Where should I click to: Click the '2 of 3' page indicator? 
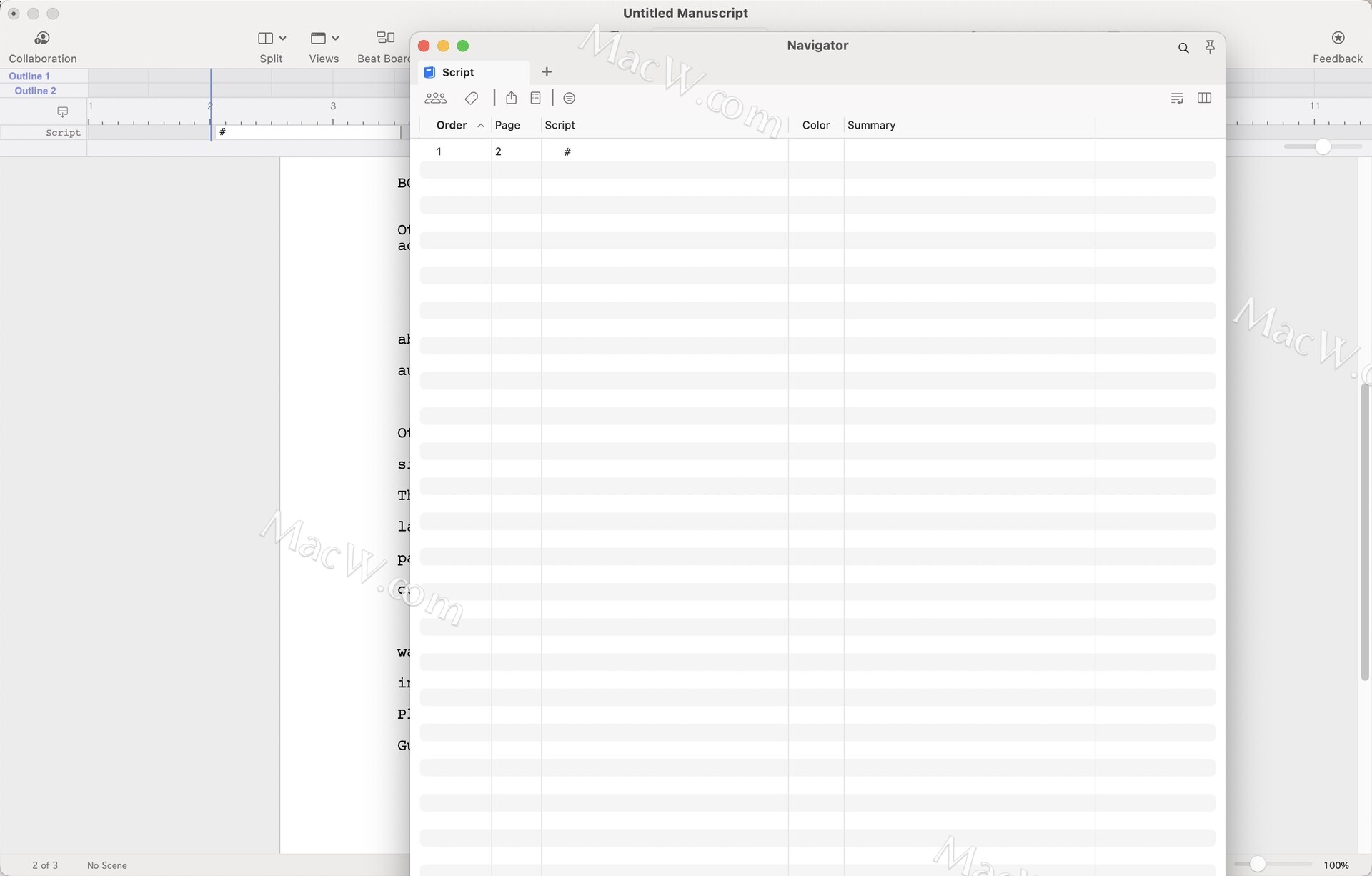45,865
